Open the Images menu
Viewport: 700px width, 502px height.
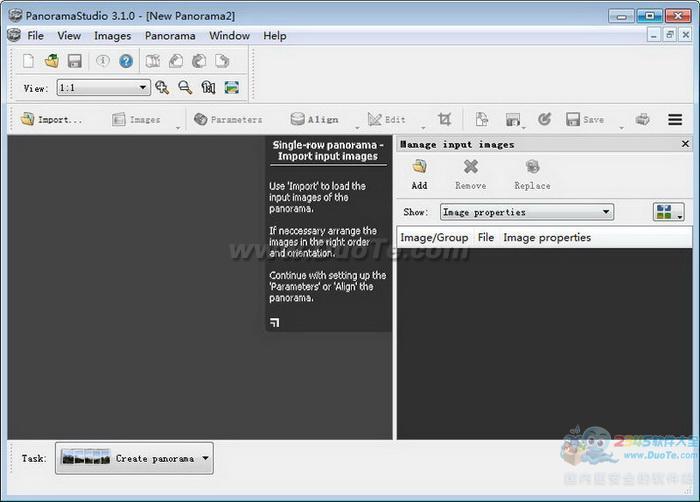coord(112,36)
